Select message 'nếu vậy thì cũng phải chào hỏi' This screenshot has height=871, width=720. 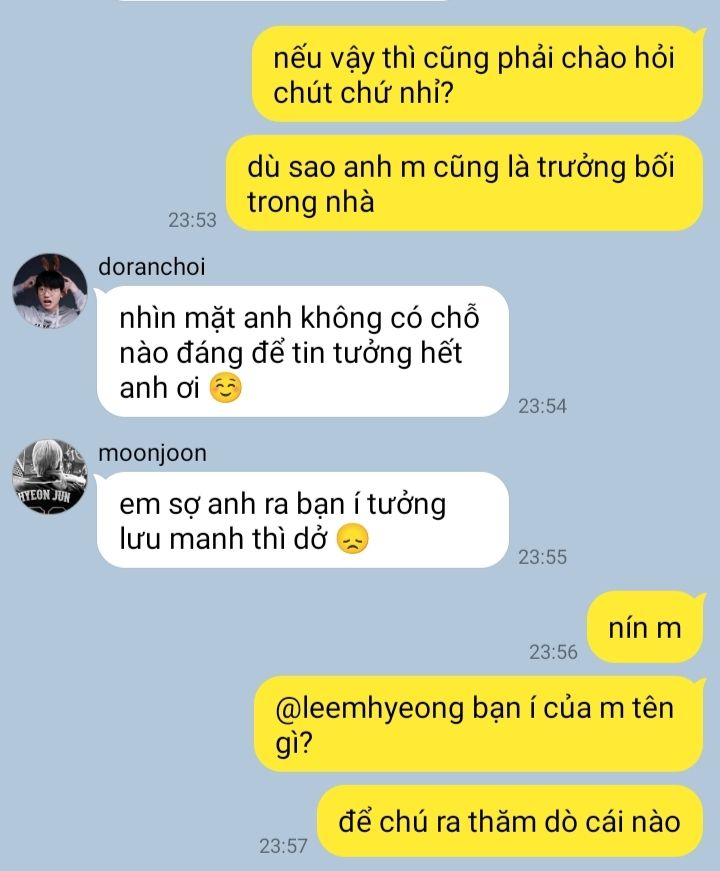[x=478, y=74]
